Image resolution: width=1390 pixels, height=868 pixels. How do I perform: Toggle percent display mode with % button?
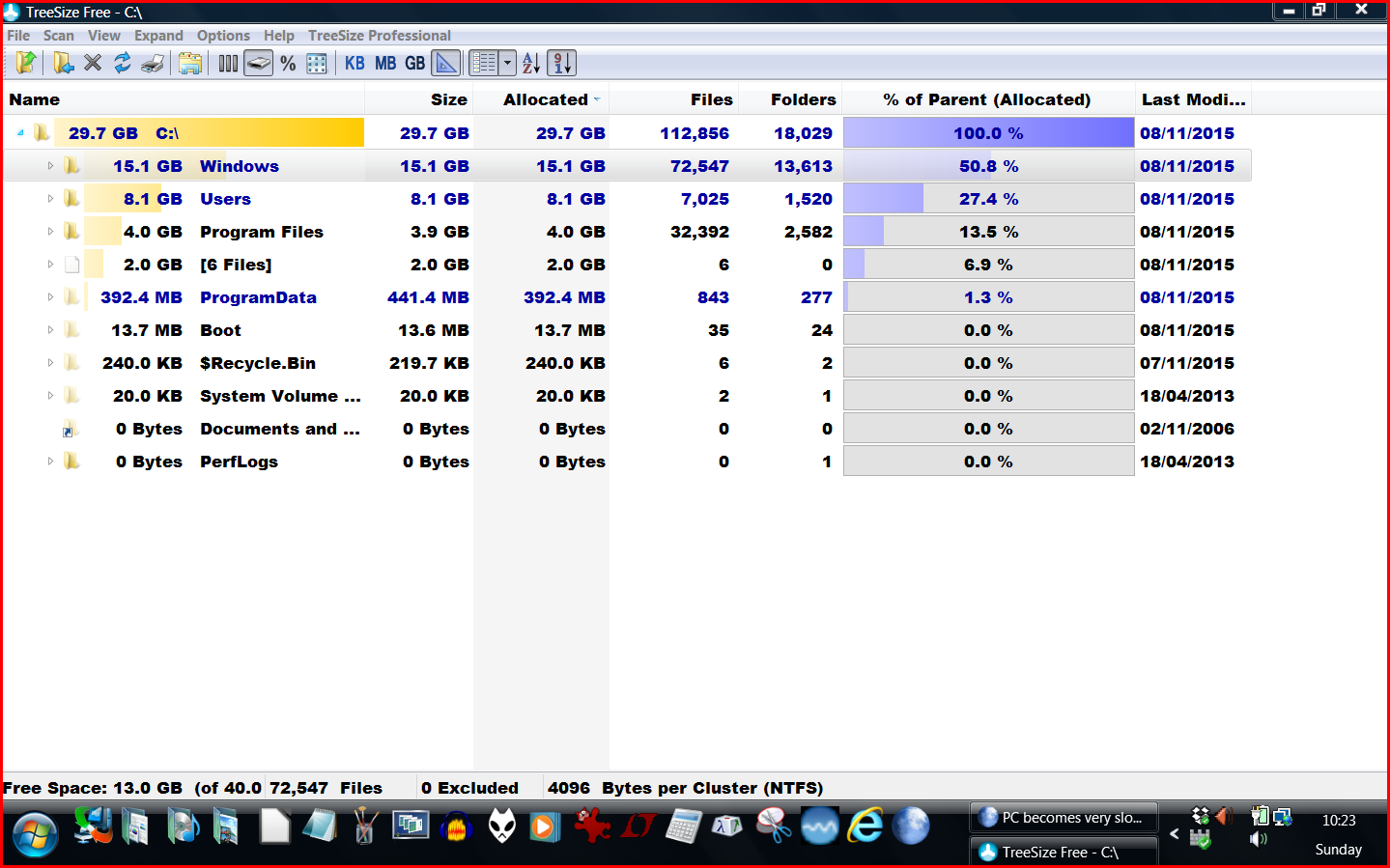288,63
